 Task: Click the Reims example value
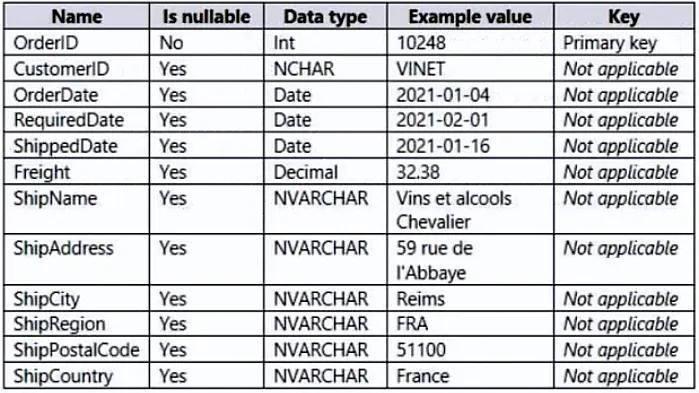pos(421,299)
